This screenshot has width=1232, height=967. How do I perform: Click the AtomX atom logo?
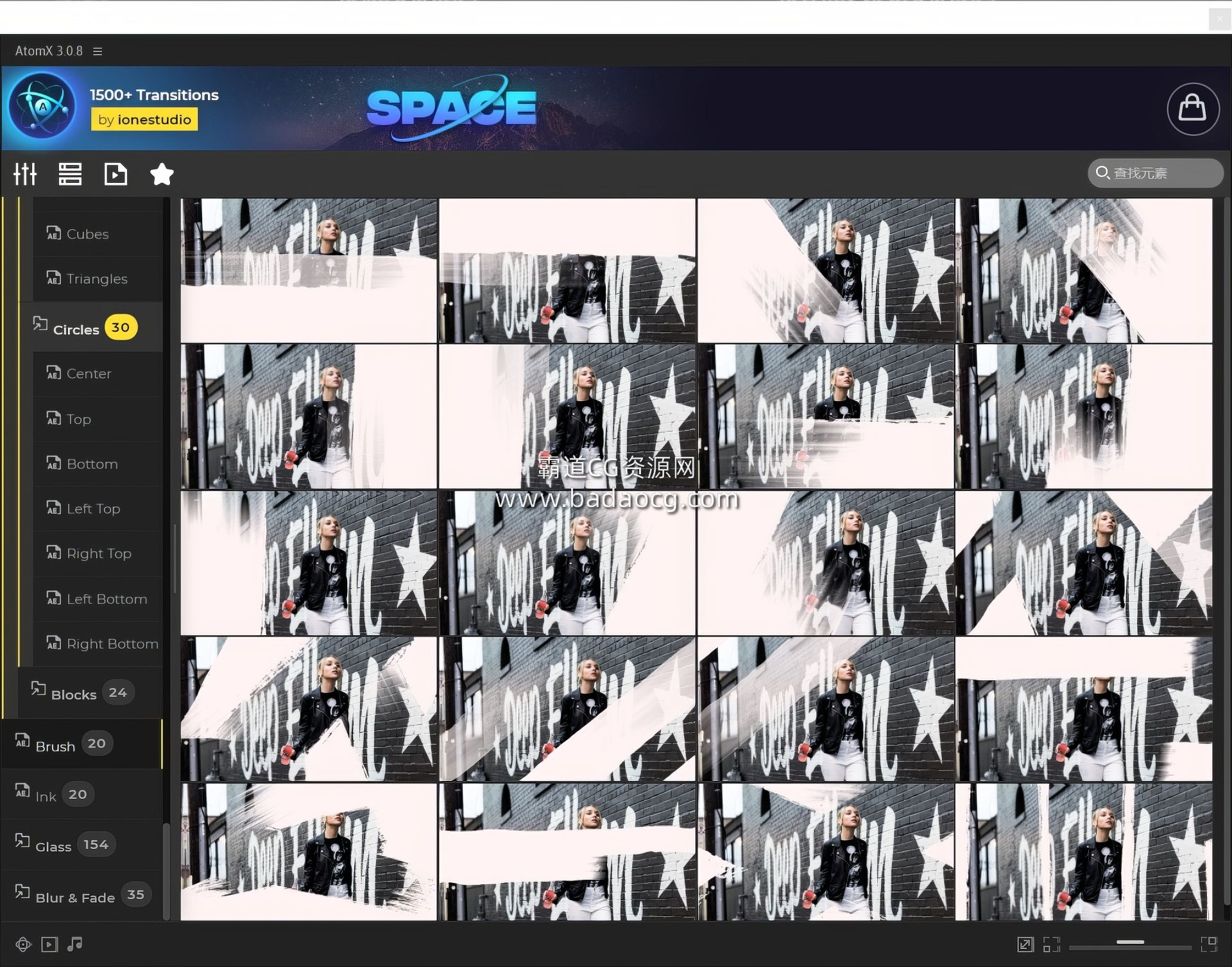coord(42,107)
